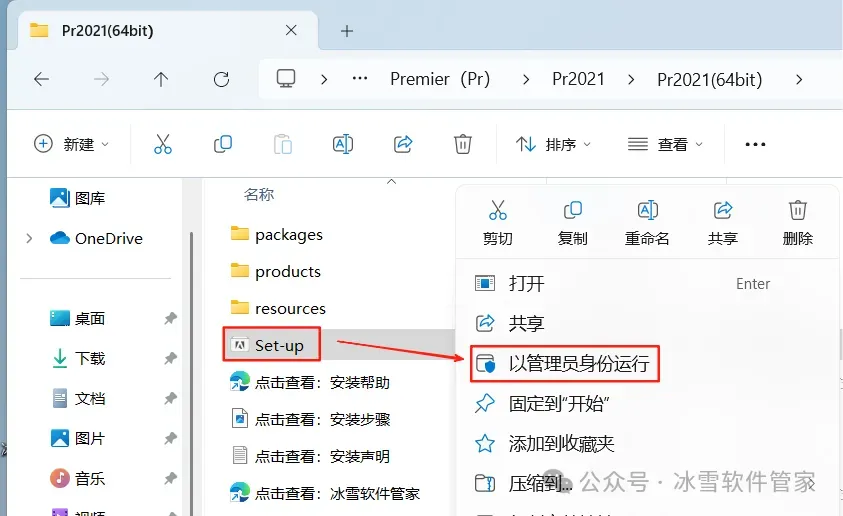This screenshot has width=843, height=516.
Task: Expand the OneDrive tree node
Action: [30, 238]
